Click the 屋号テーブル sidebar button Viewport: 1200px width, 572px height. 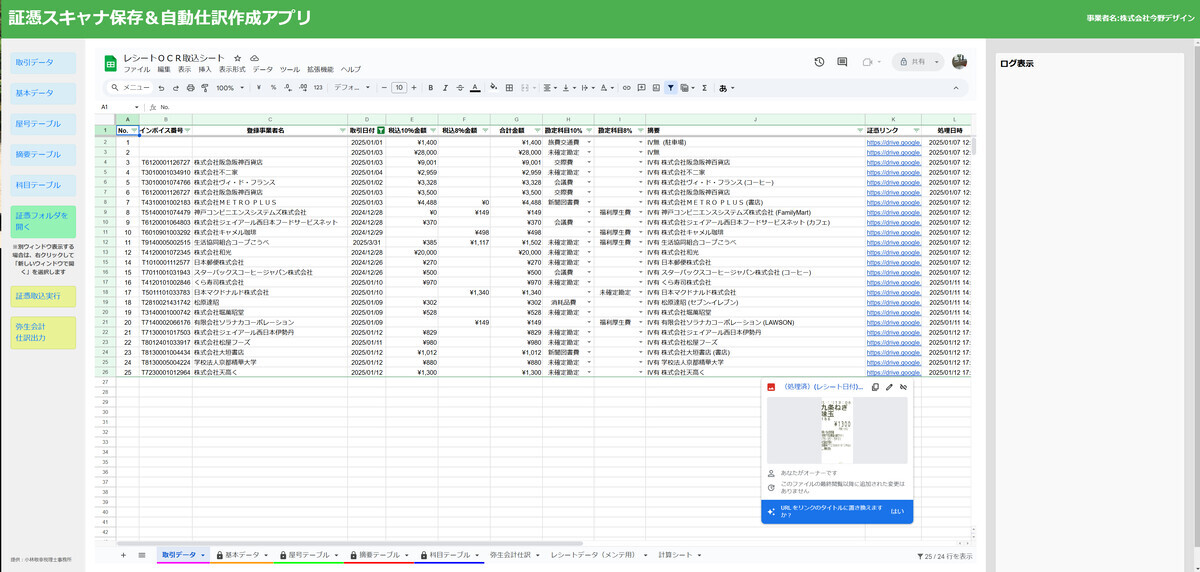coord(41,124)
